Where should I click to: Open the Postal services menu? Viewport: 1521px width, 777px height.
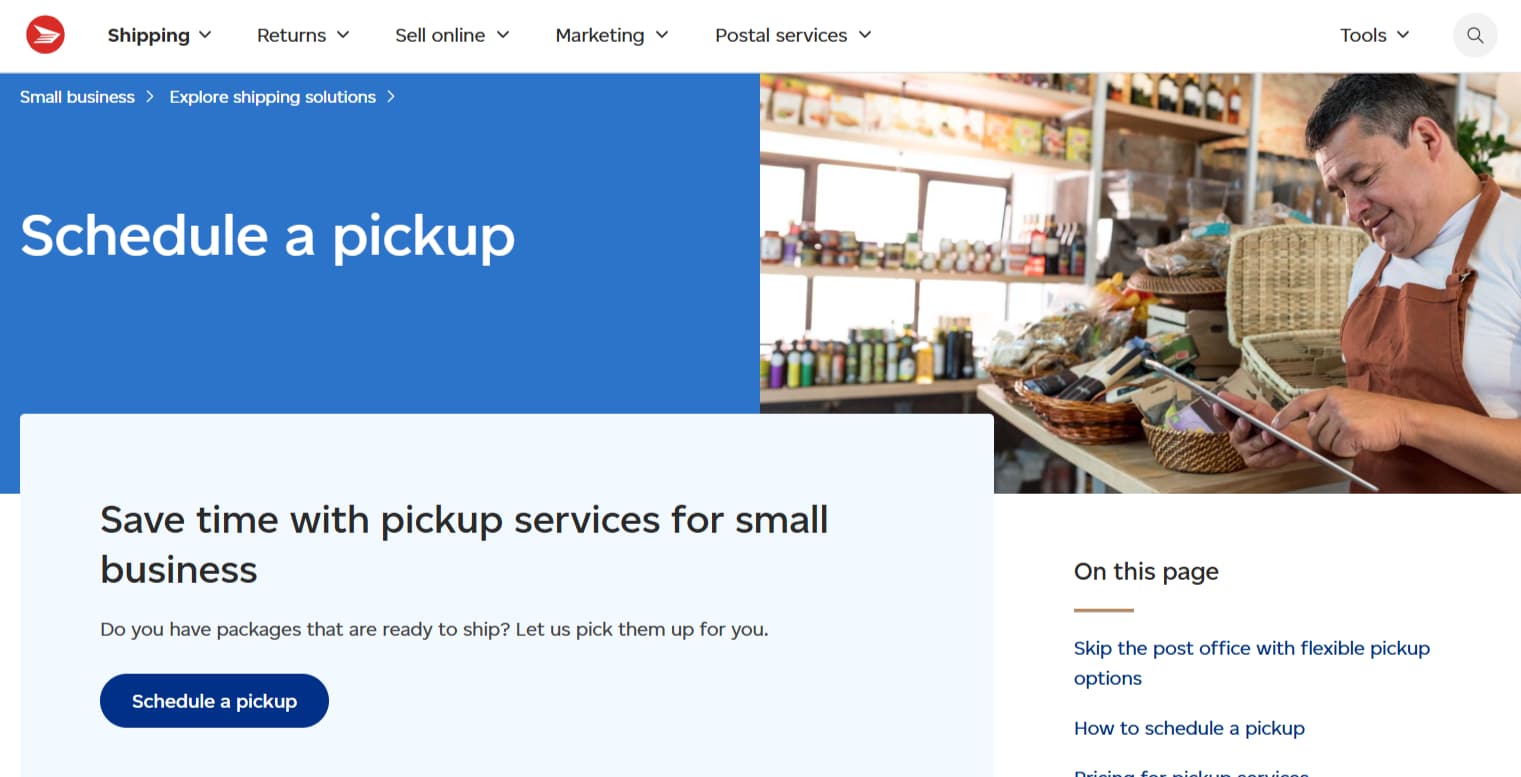[781, 35]
